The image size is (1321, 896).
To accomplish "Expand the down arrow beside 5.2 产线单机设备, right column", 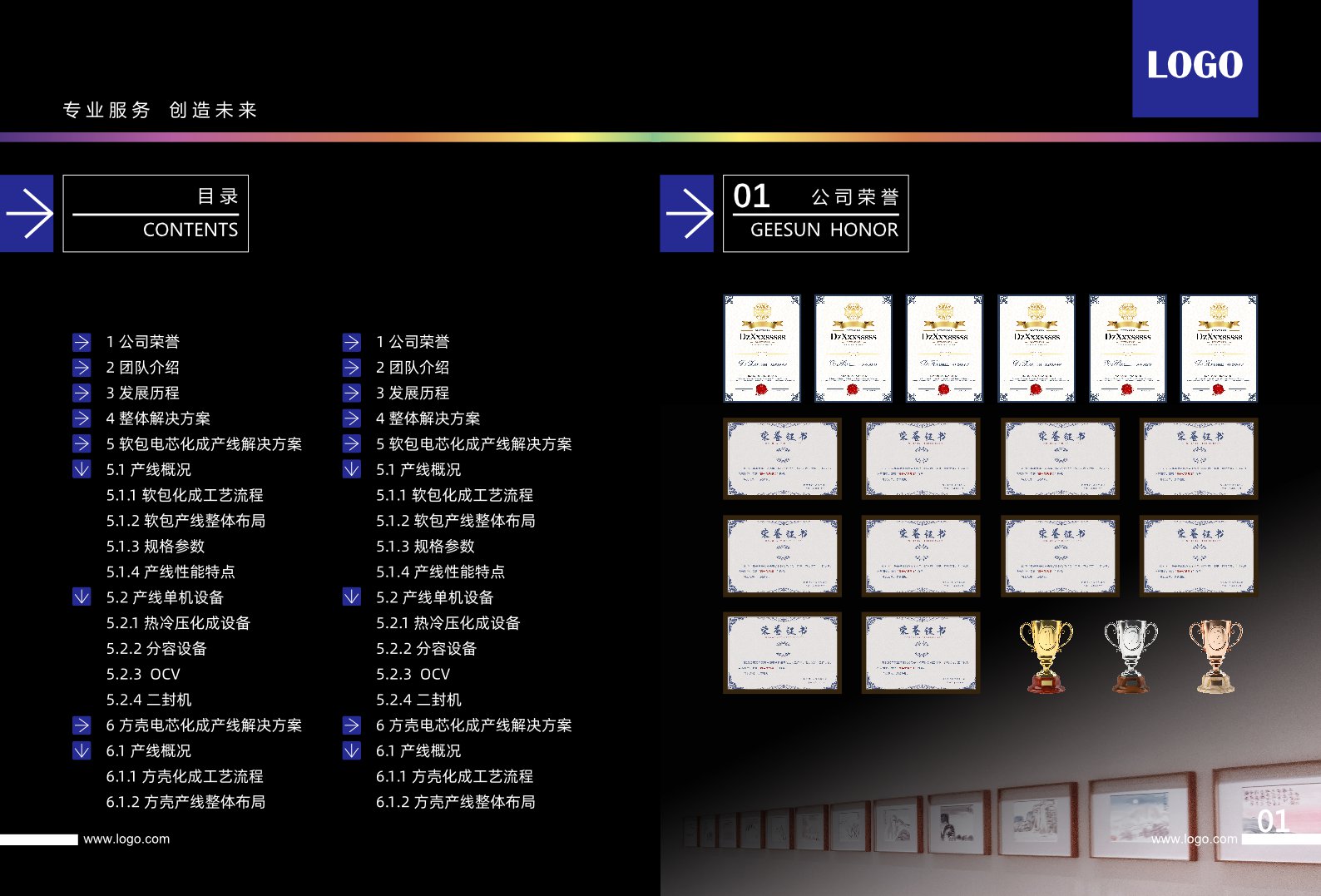I will (352, 597).
